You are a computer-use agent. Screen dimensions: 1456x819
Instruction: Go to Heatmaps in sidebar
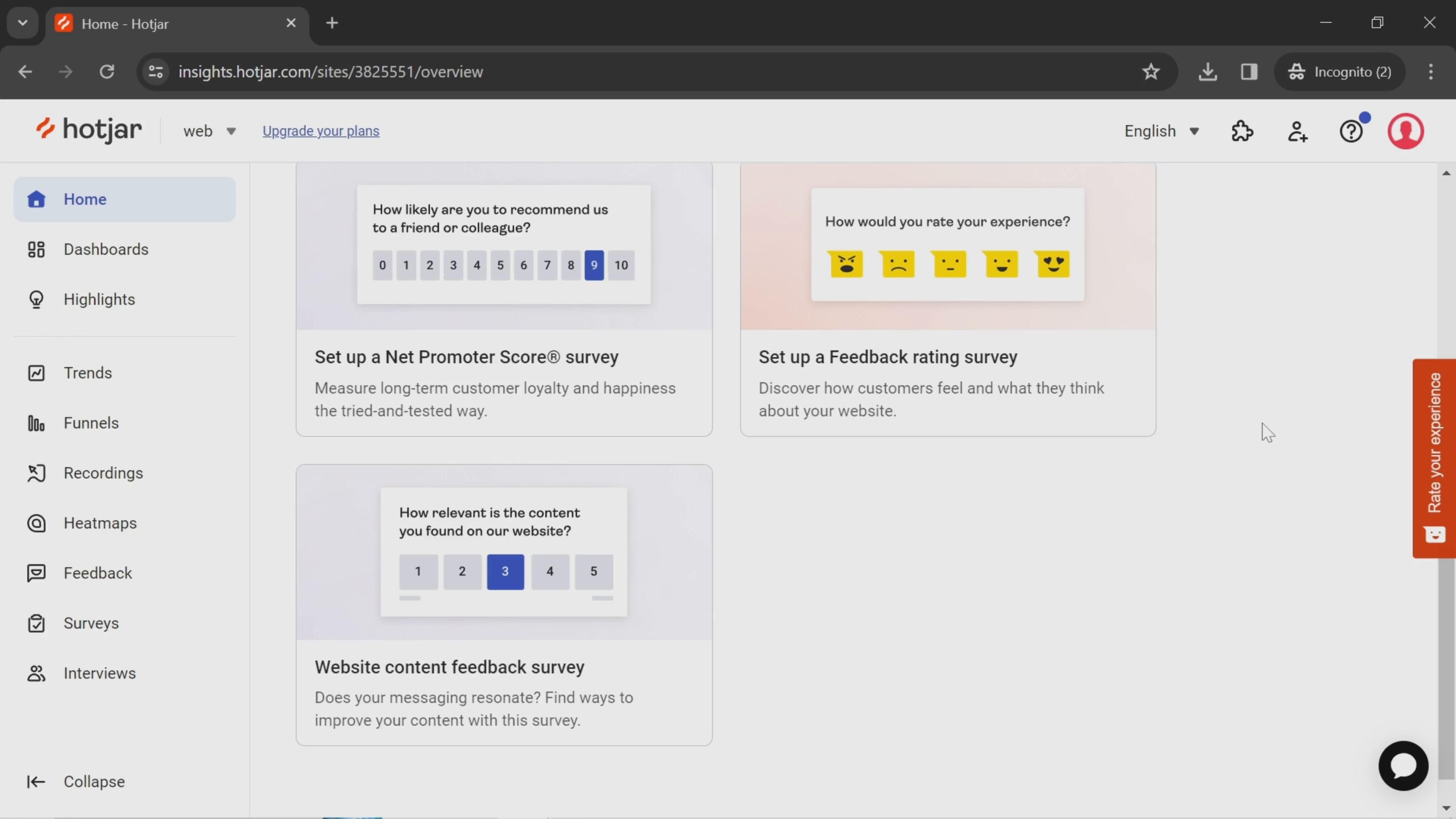click(100, 523)
